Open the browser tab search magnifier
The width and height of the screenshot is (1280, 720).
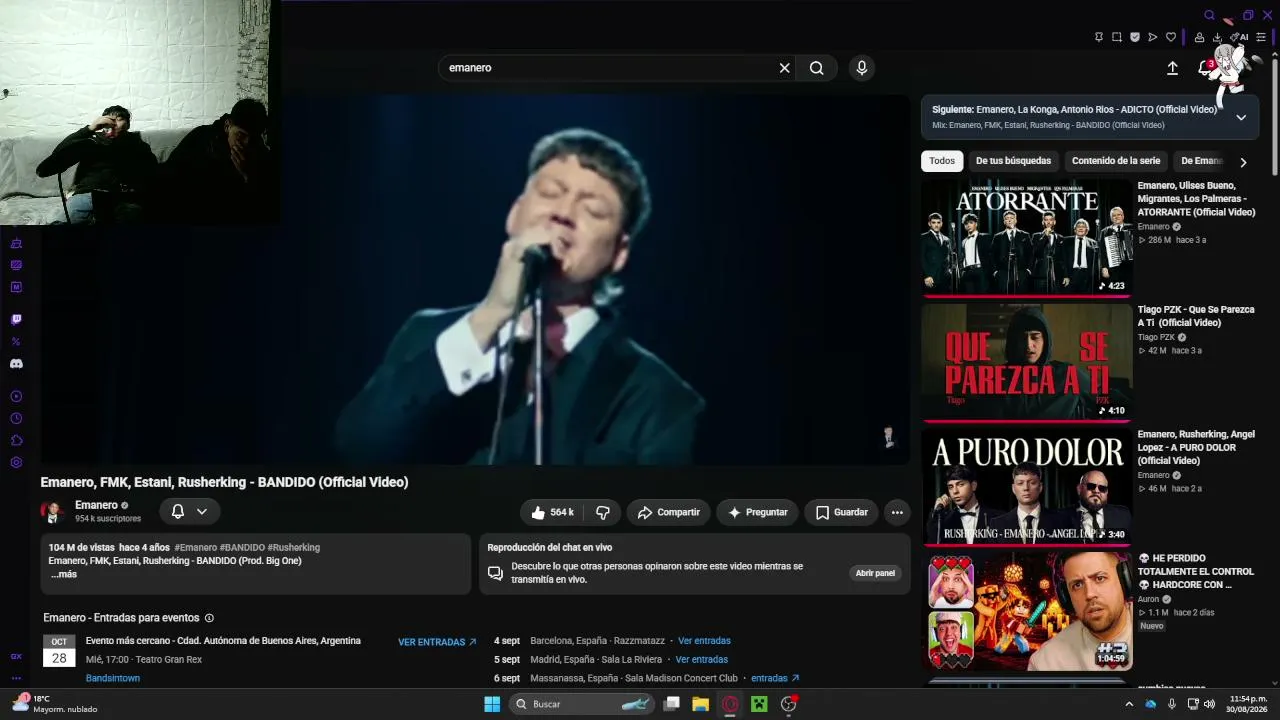(x=1209, y=15)
